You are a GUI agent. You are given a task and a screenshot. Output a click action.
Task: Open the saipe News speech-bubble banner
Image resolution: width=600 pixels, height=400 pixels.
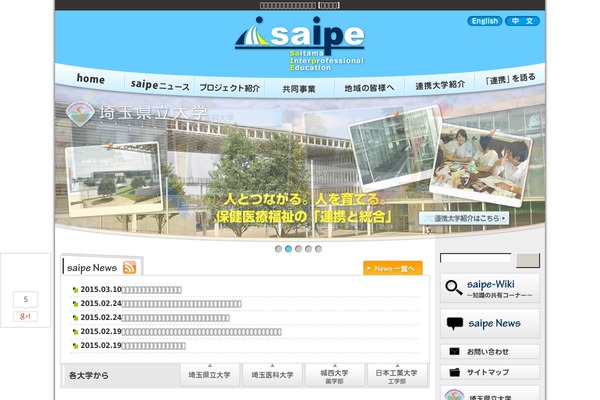(490, 323)
